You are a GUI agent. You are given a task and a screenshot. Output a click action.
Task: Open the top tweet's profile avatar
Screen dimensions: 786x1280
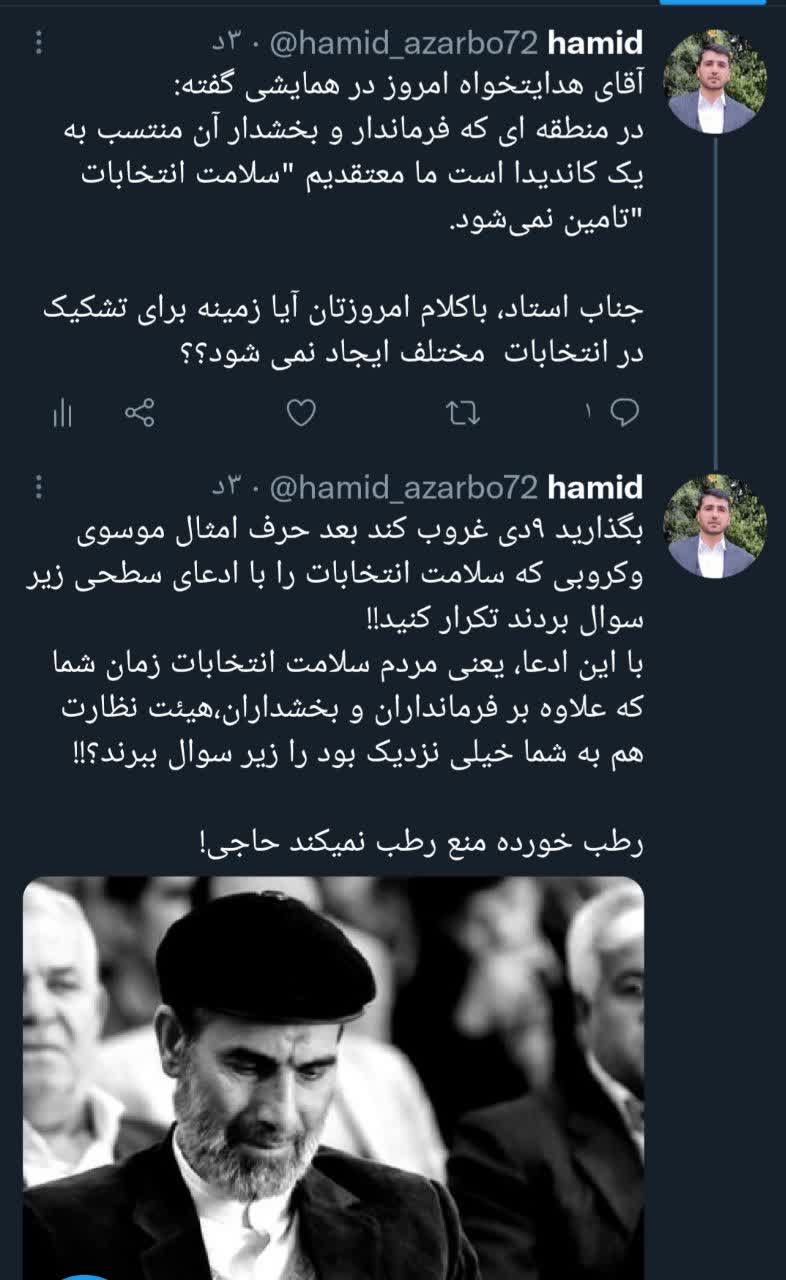pos(716,82)
